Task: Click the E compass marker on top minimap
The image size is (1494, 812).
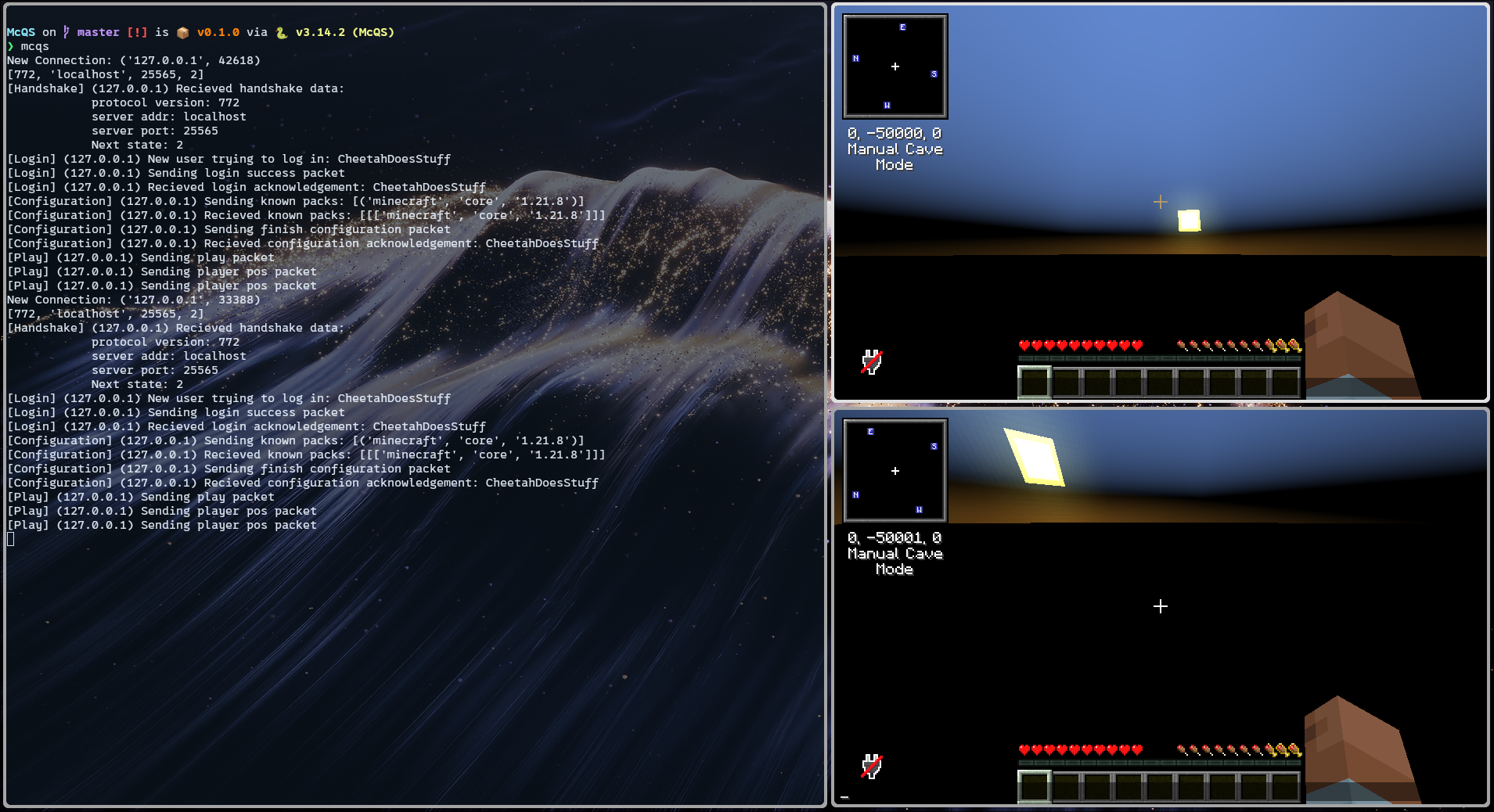Action: pos(902,27)
